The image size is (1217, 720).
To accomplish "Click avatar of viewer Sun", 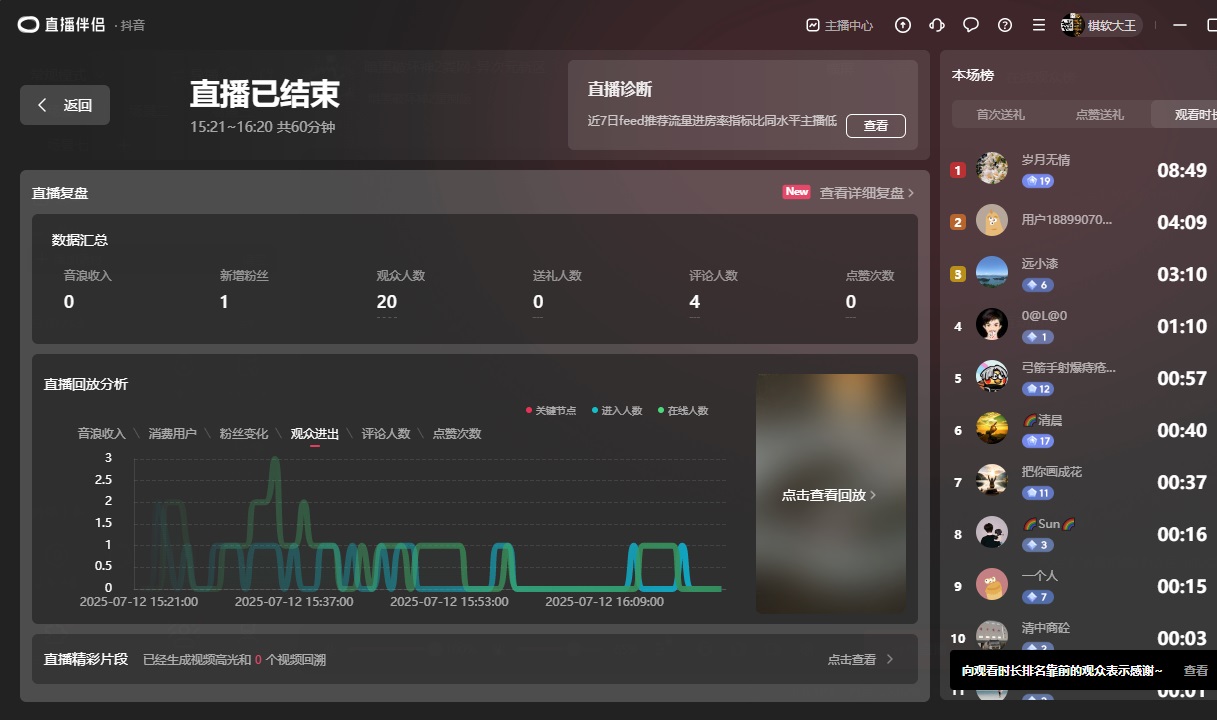I will point(992,532).
